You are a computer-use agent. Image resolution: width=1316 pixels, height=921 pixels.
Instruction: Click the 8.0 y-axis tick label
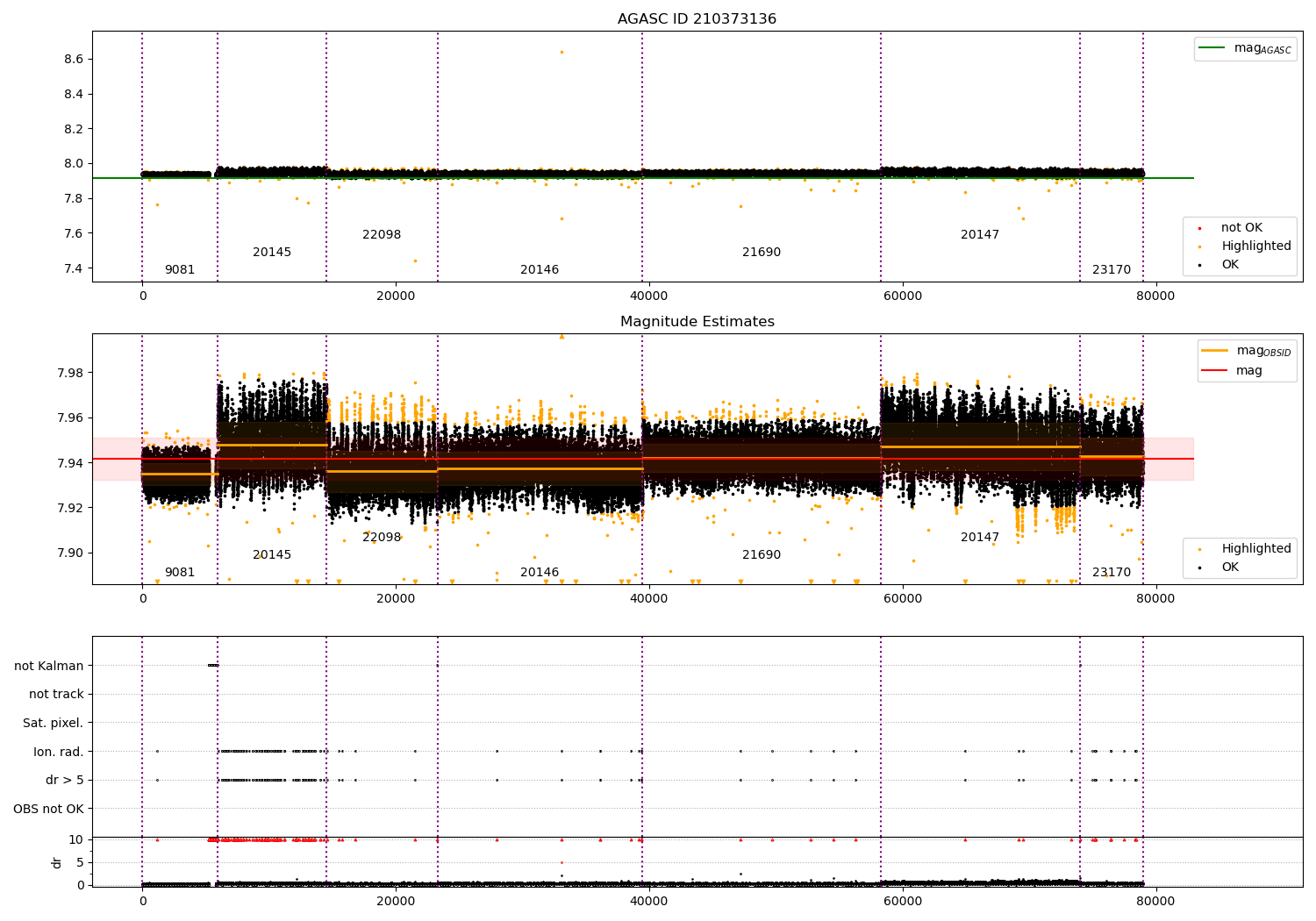point(73,163)
